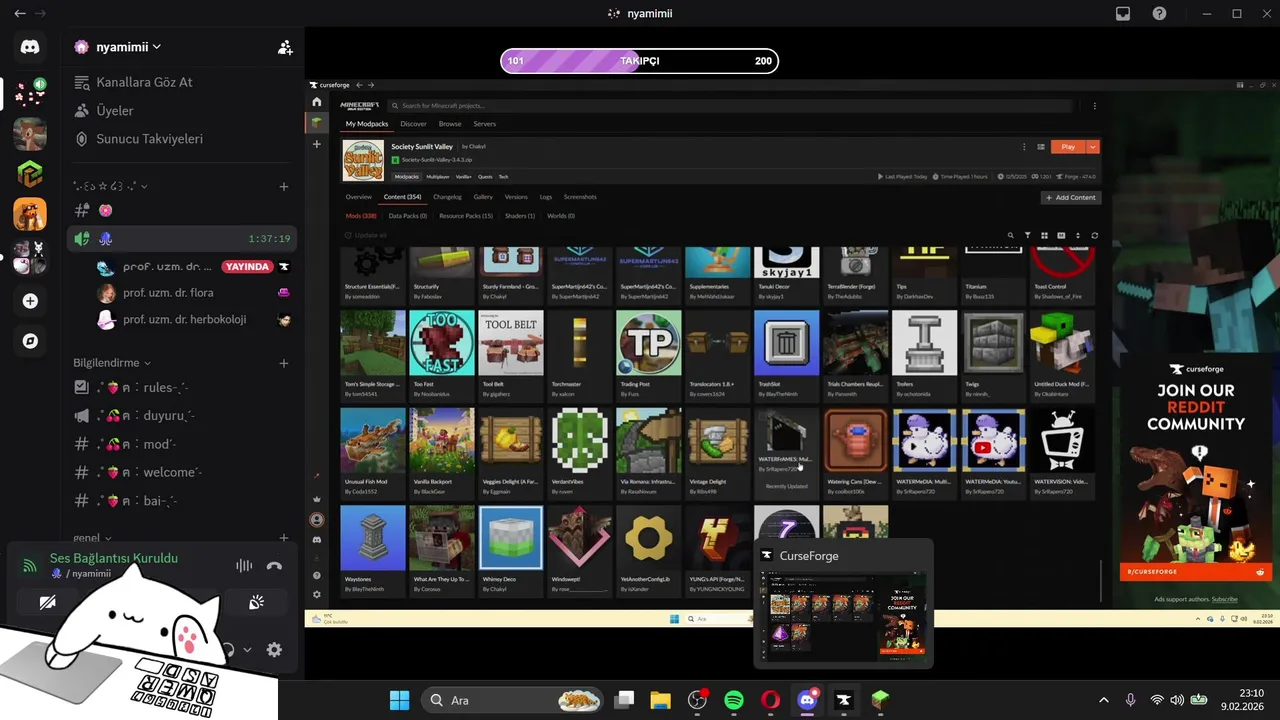The width and height of the screenshot is (1280, 720).
Task: Select user prof. uzm. dr. flora
Action: coord(168,293)
